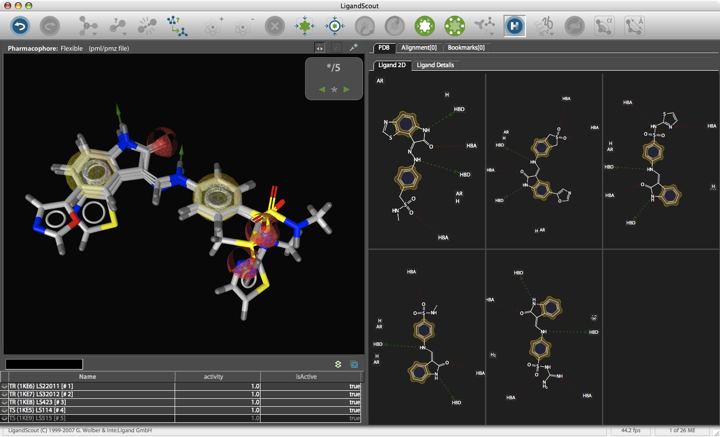The image size is (720, 437).
Task: Click the gray X delete button
Action: 275,26
